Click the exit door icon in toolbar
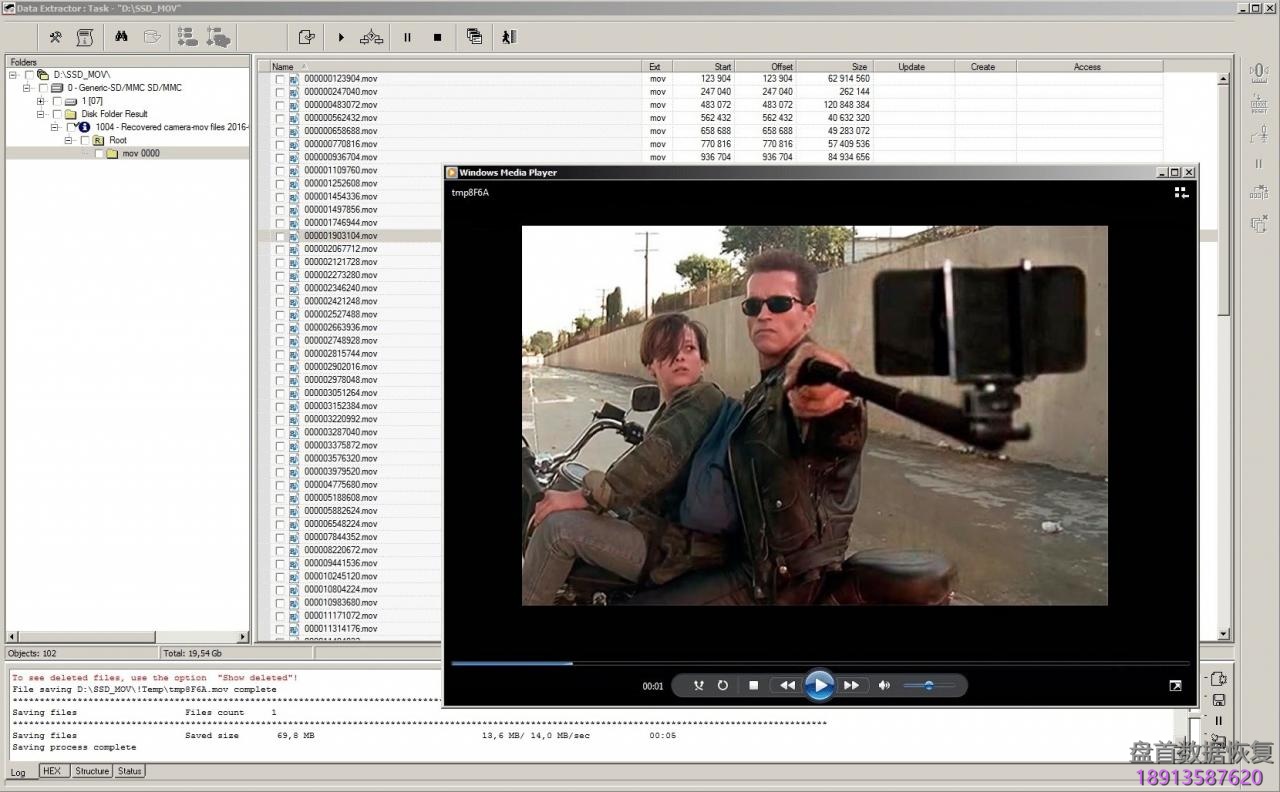 (508, 37)
